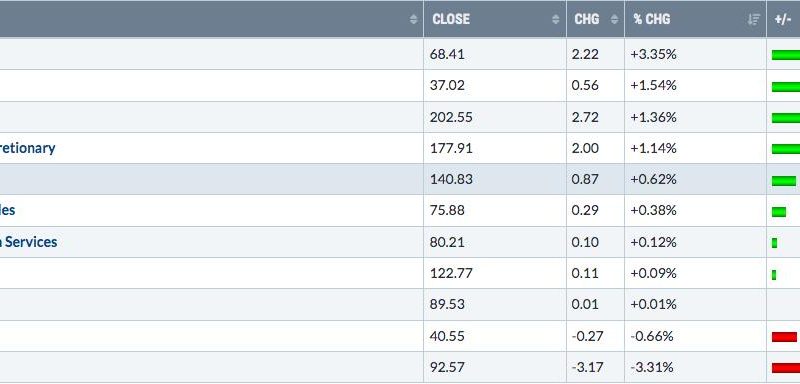
Task: Sort by the % CHG column header
Action: point(652,19)
